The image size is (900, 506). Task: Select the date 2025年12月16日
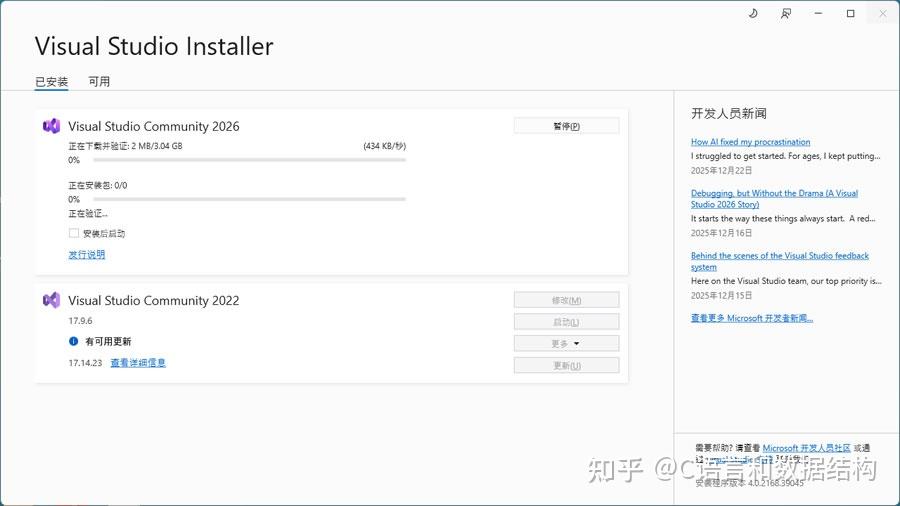pyautogui.click(x=721, y=233)
